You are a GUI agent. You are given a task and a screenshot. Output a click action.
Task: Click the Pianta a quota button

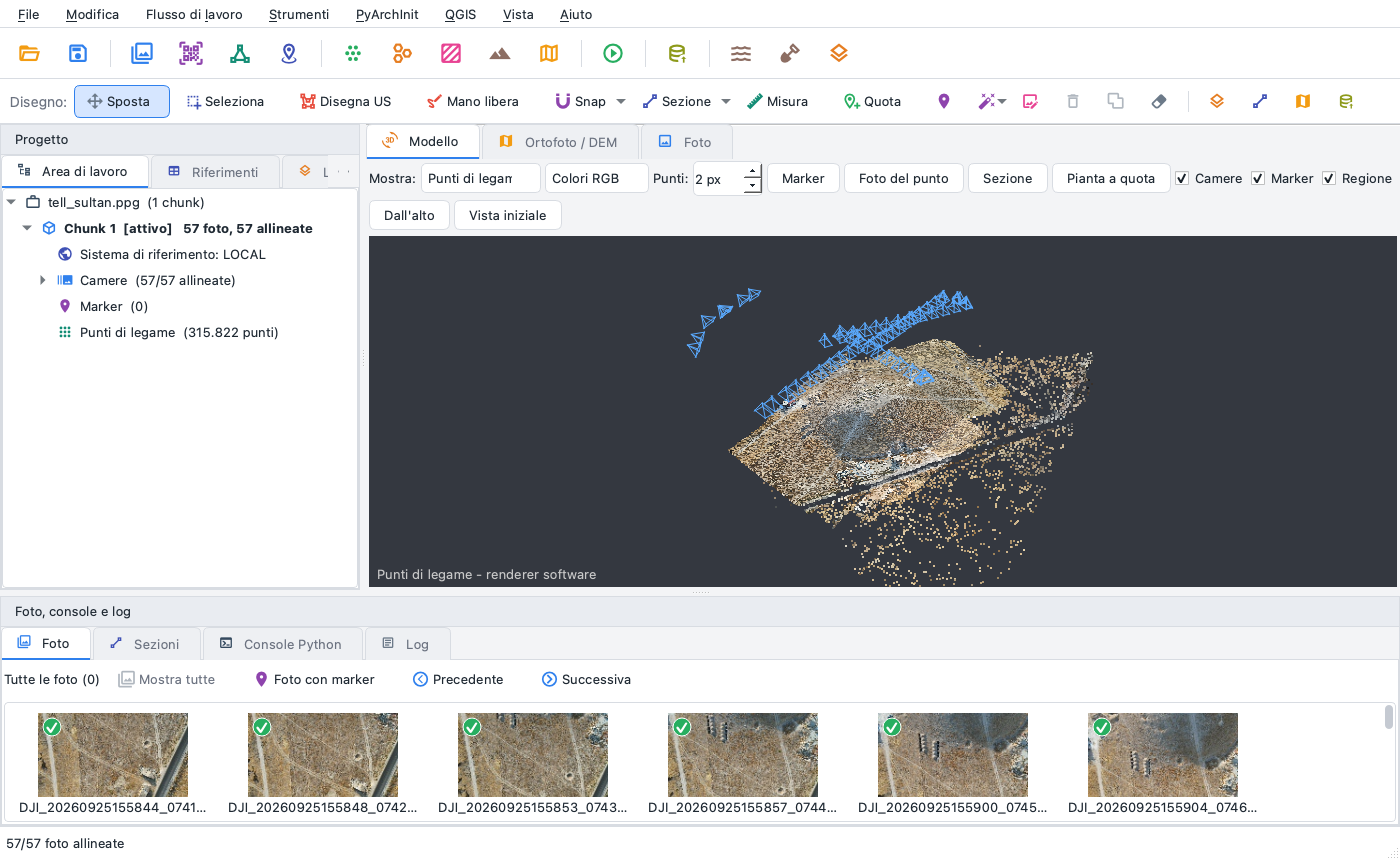pos(1110,178)
